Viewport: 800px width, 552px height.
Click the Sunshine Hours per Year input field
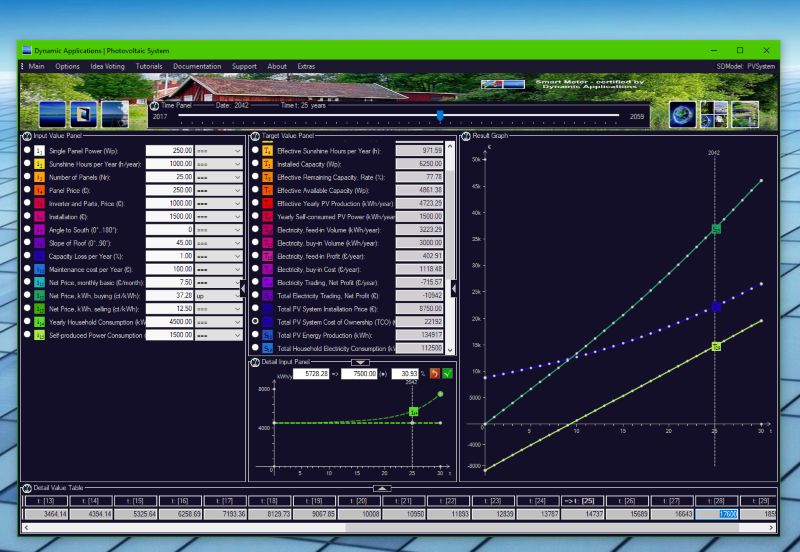[169, 164]
